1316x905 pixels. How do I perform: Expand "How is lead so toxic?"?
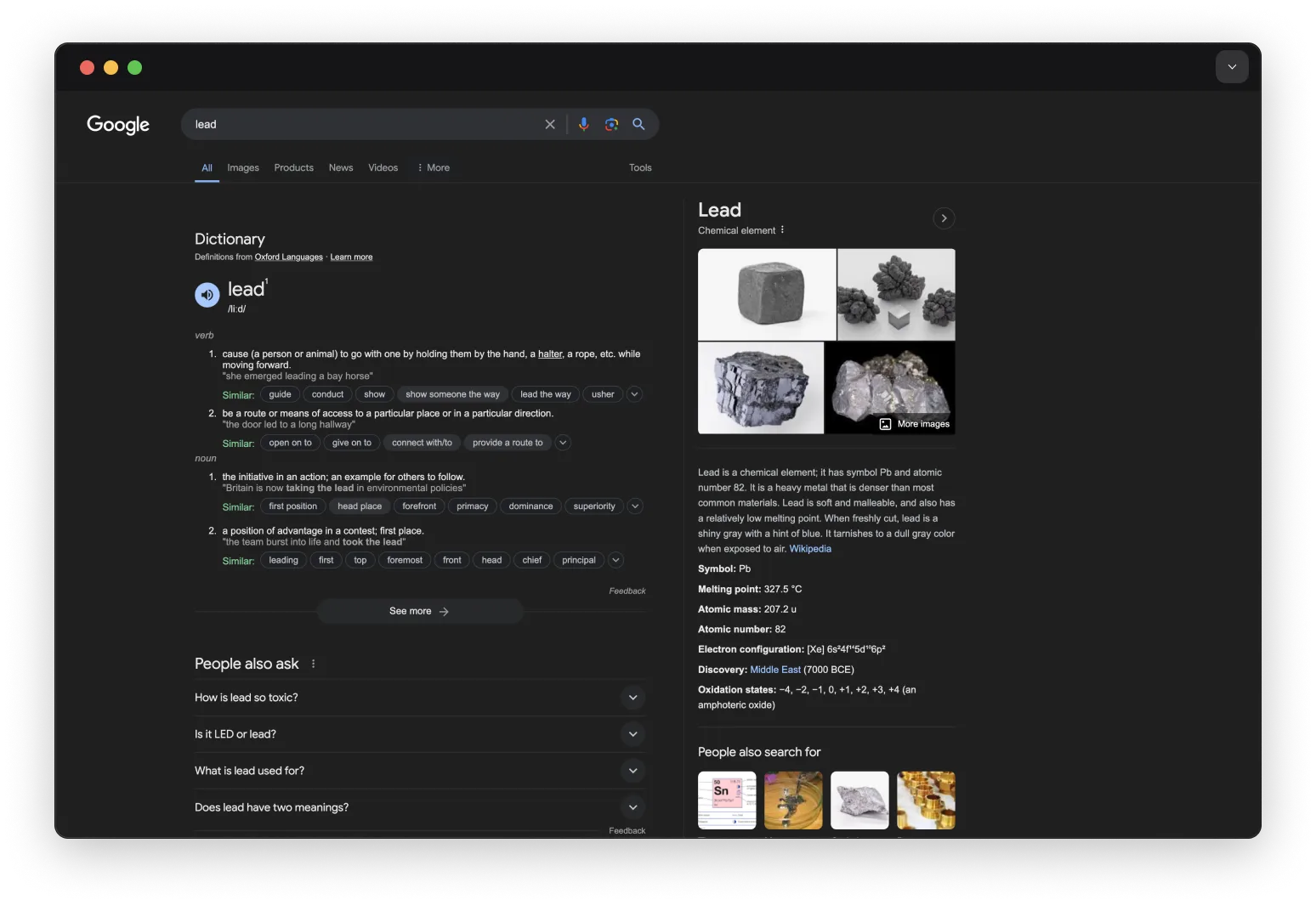point(632,697)
